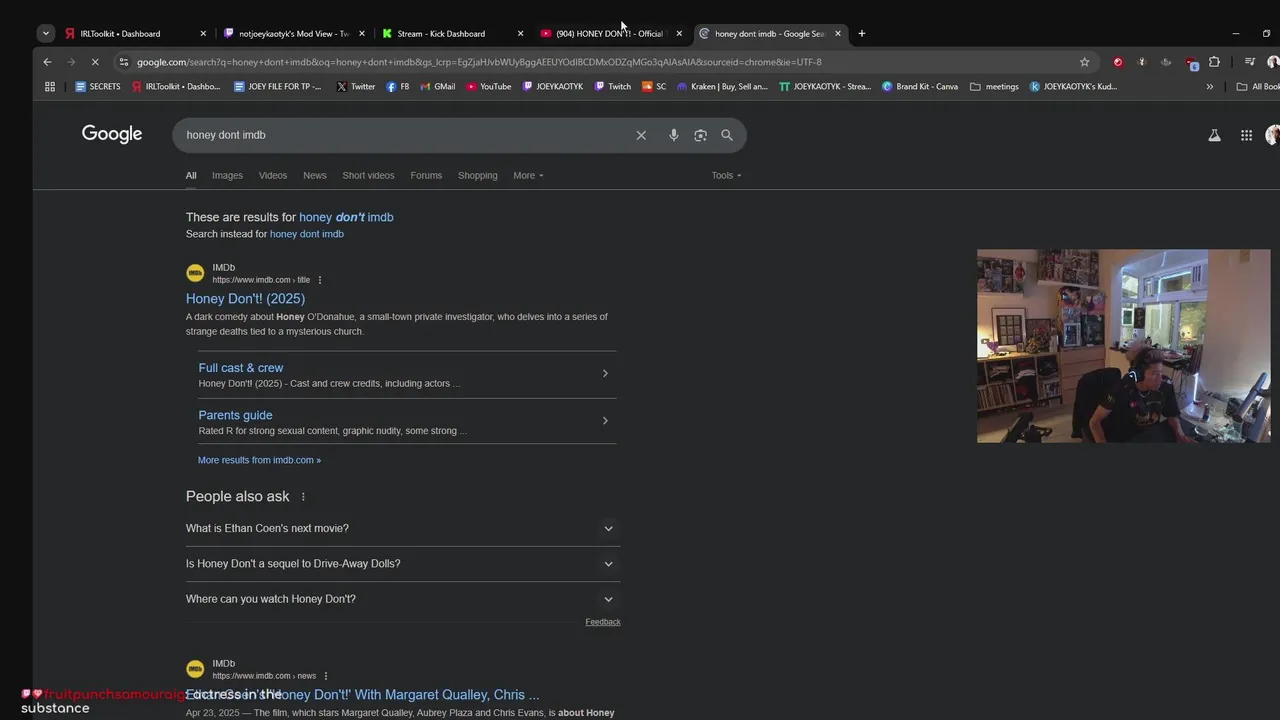Open the Chrome tab search dropdown
The height and width of the screenshot is (720, 1280).
point(46,33)
